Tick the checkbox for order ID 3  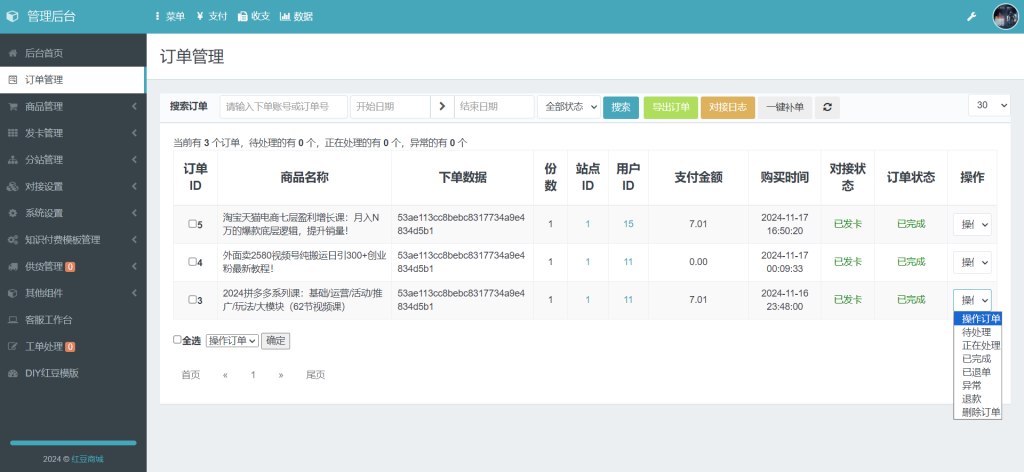[x=192, y=300]
